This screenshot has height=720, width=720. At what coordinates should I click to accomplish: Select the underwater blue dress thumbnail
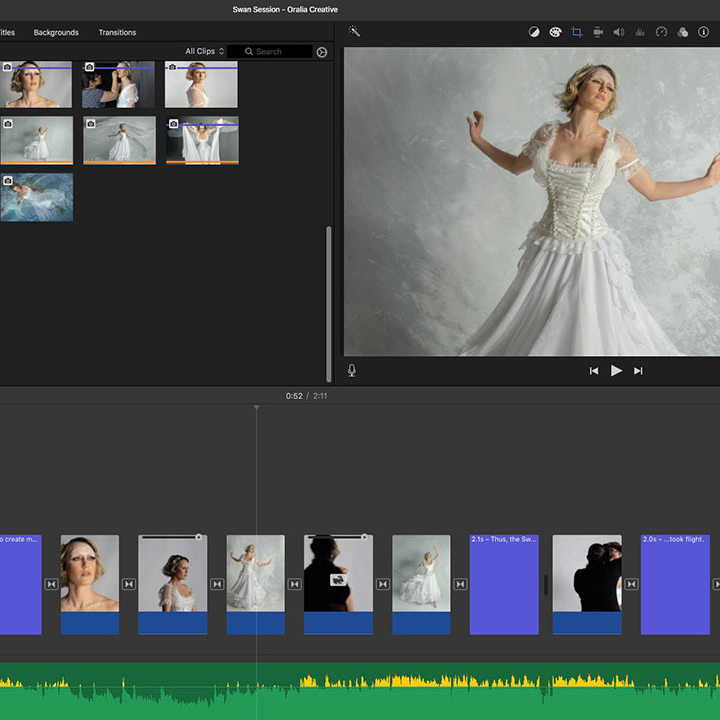36,197
